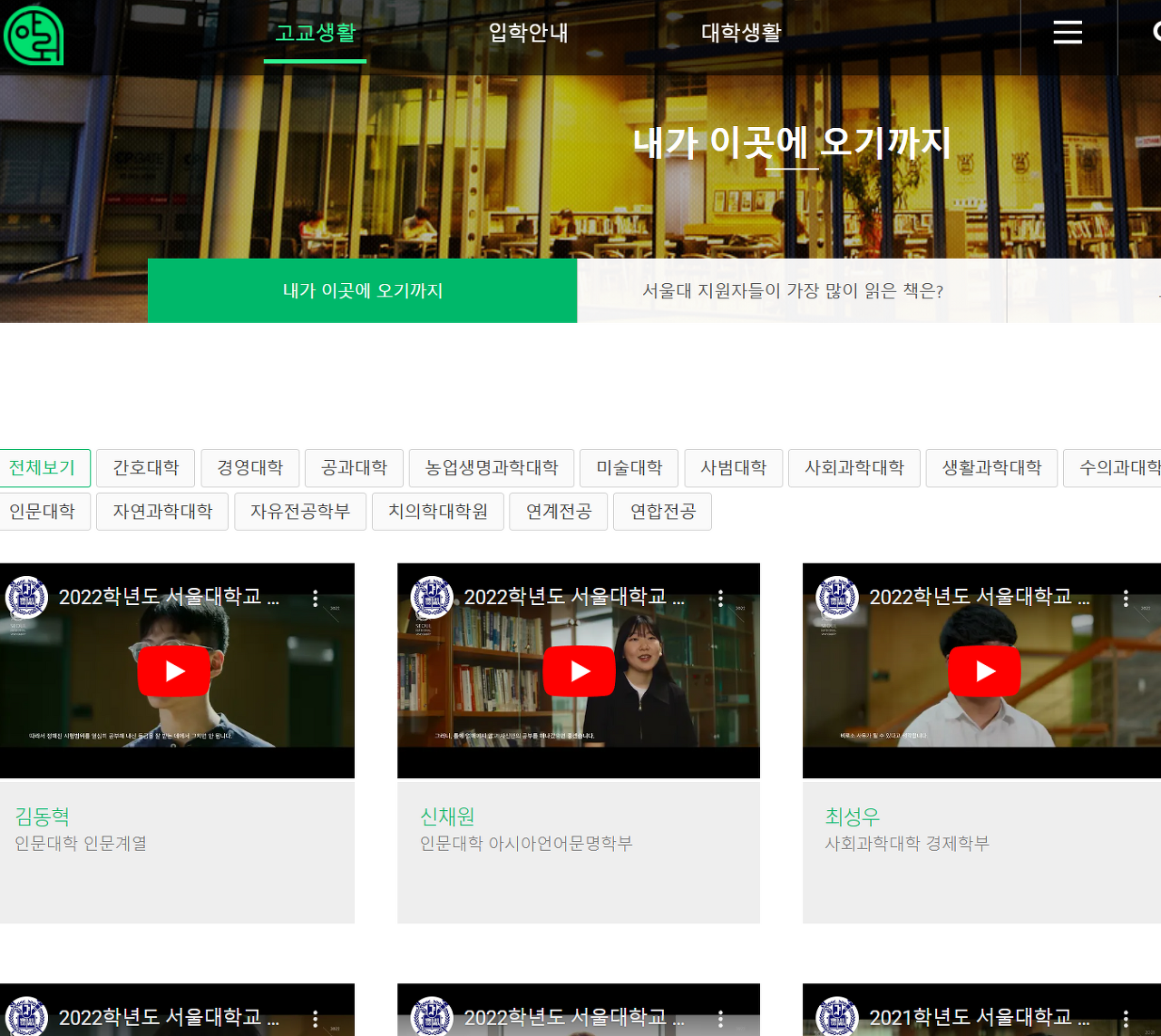Filter by 연계전공

[559, 512]
